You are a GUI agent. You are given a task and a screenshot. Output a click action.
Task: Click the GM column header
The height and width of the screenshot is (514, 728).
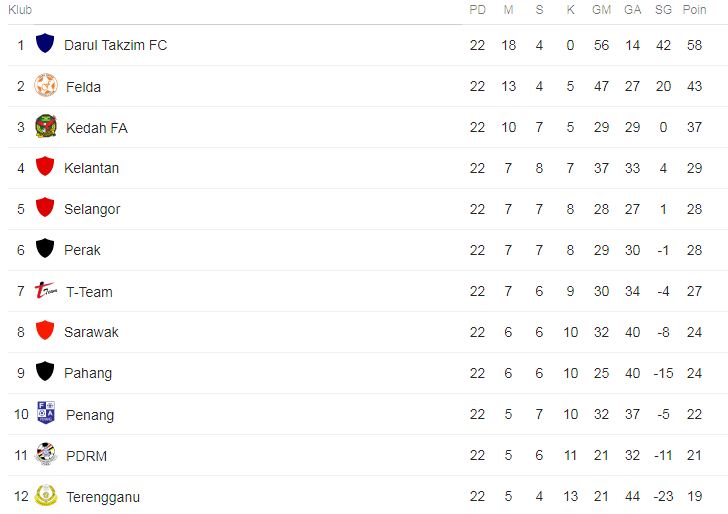tap(601, 10)
